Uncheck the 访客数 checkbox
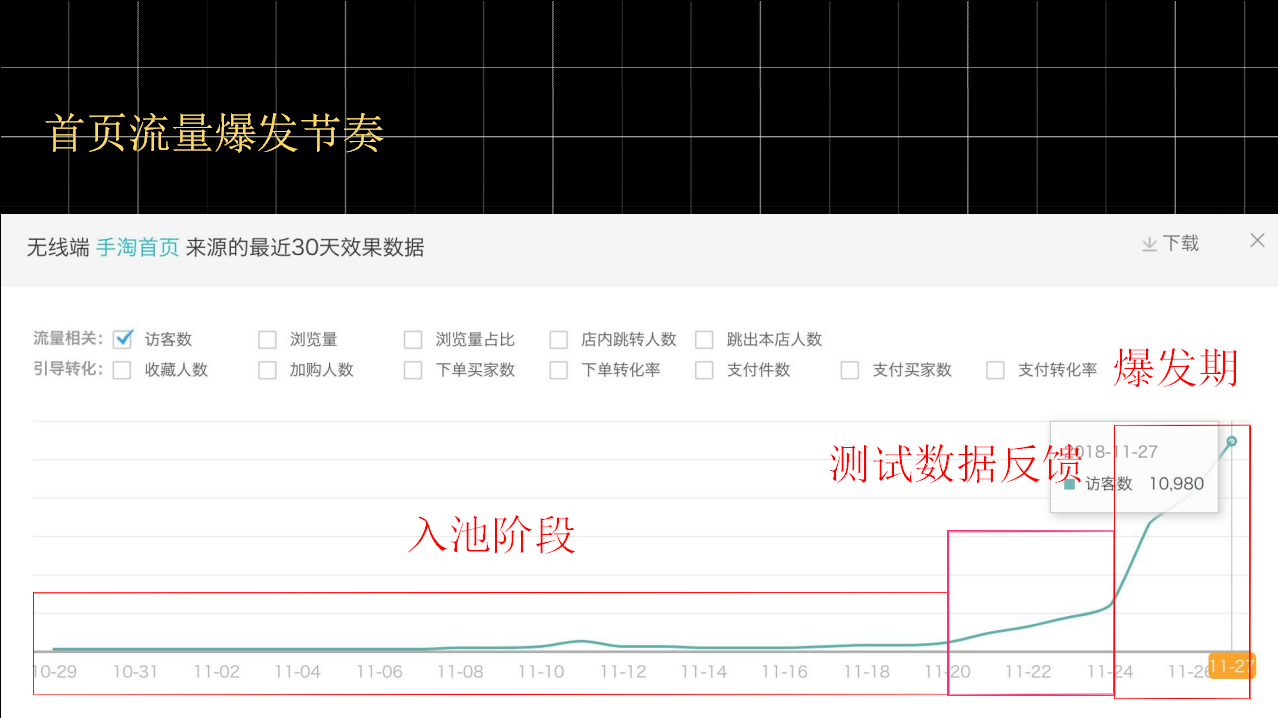The width and height of the screenshot is (1278, 718). [x=123, y=339]
